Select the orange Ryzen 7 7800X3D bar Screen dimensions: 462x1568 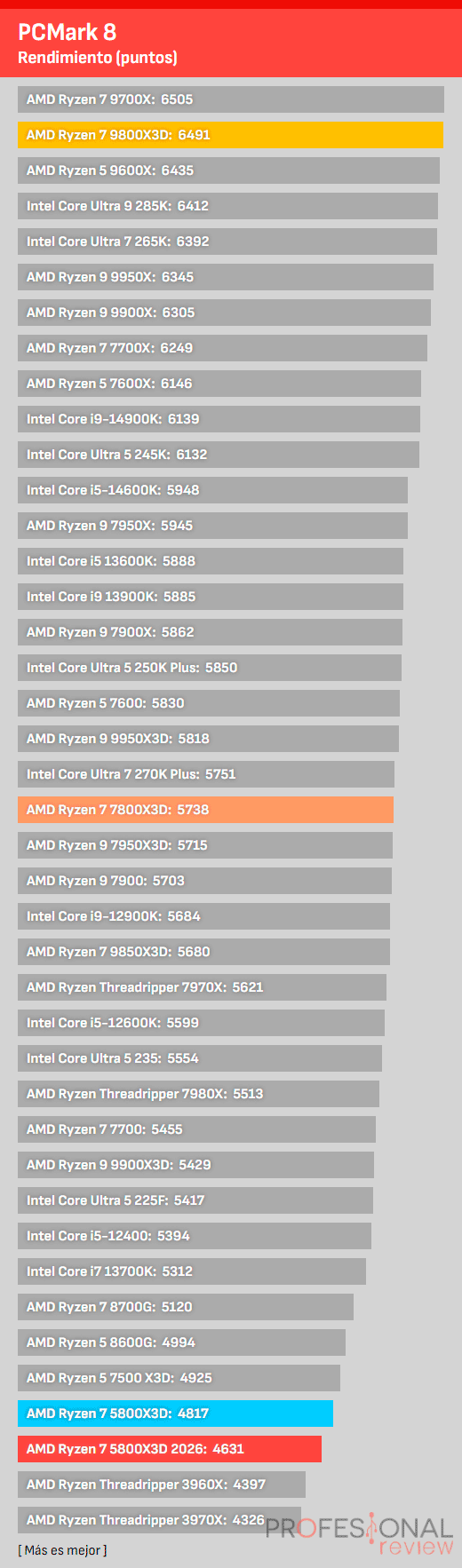click(205, 810)
